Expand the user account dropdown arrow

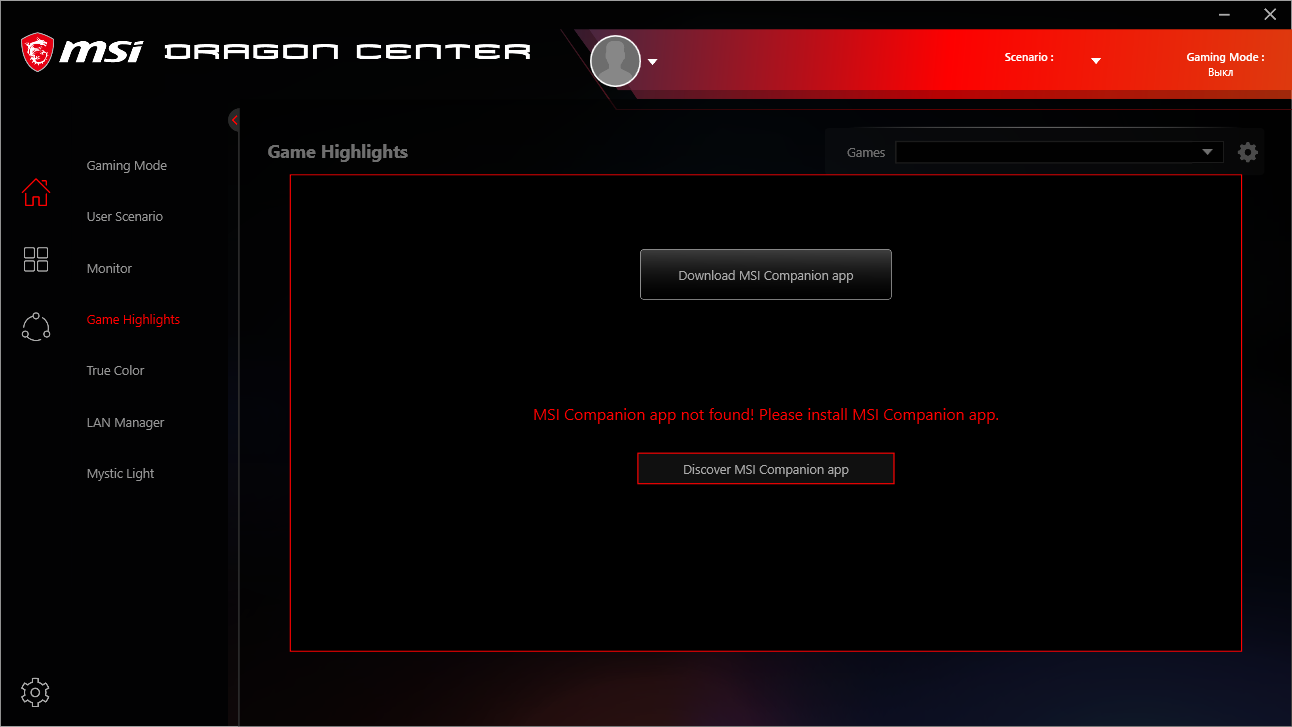[x=653, y=62]
